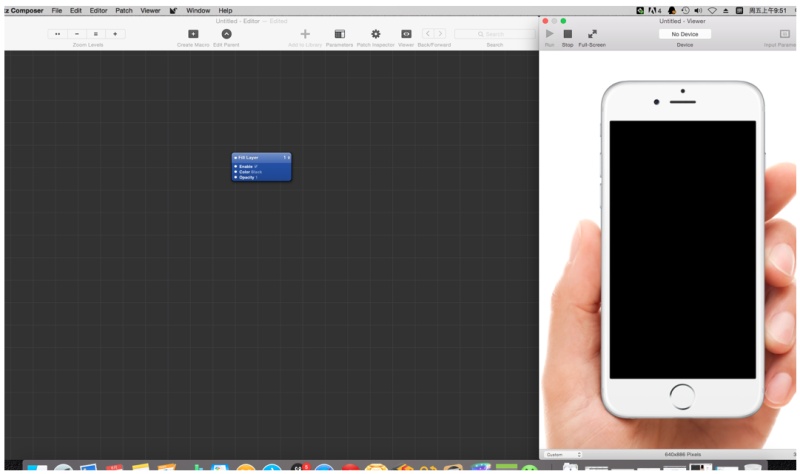Click the Run play button in the Viewer

pos(549,34)
